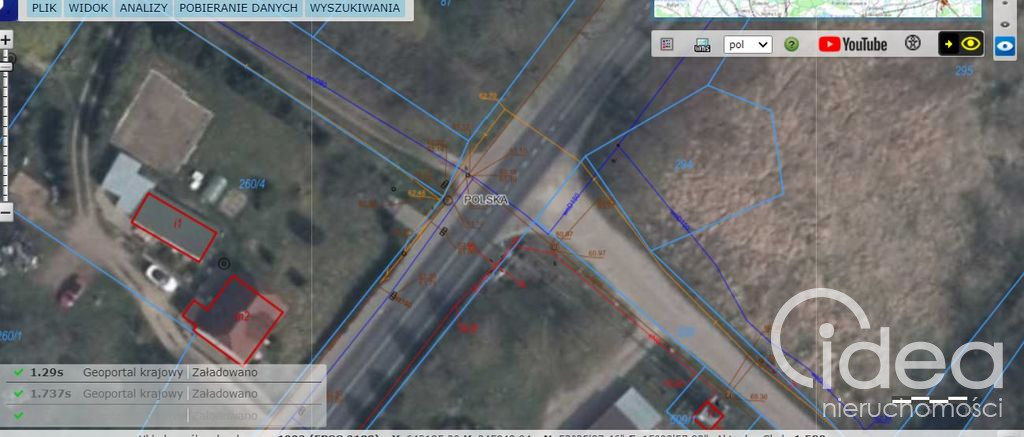Open the WYSZUKIWANIA menu
The image size is (1024, 437).
coord(355,8)
